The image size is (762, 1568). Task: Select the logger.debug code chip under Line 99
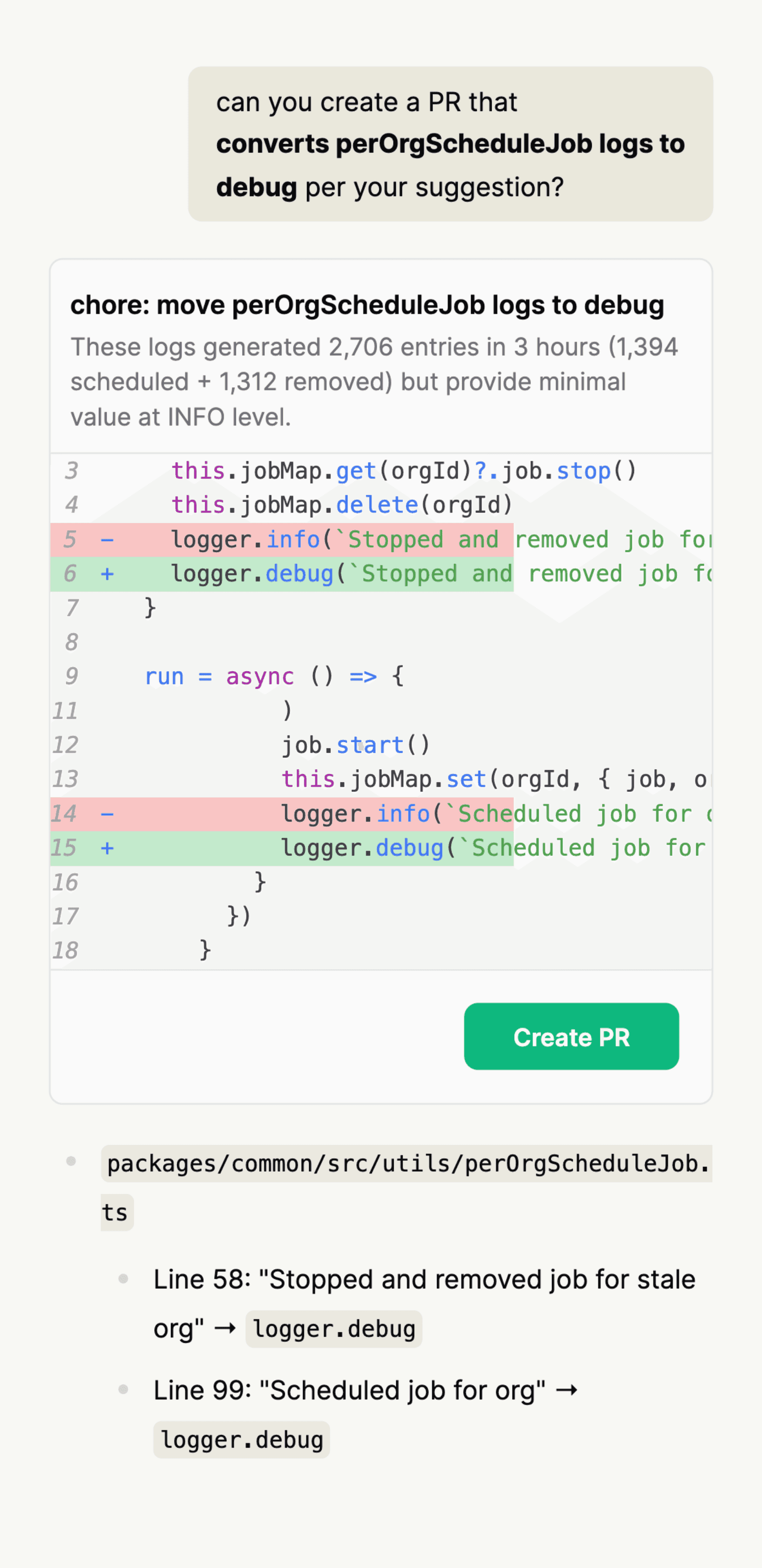pos(241,1439)
